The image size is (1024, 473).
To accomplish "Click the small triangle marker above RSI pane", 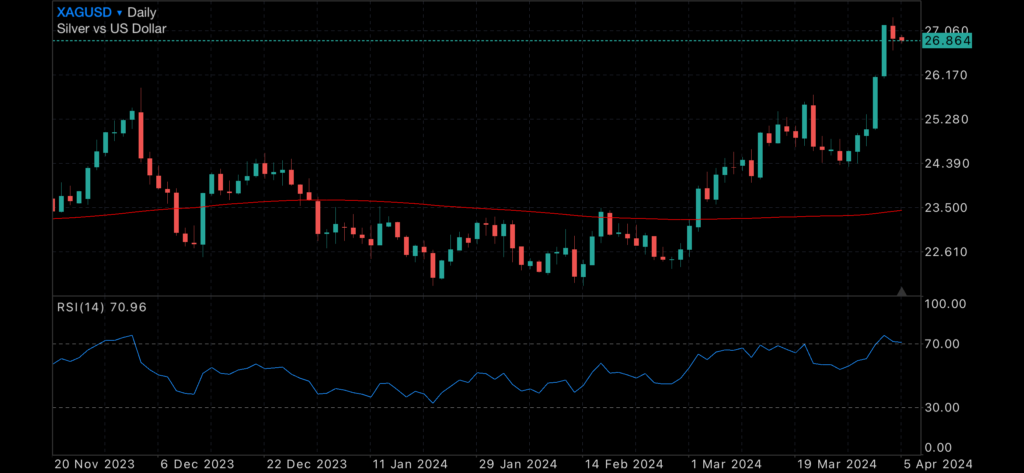I will tap(902, 291).
